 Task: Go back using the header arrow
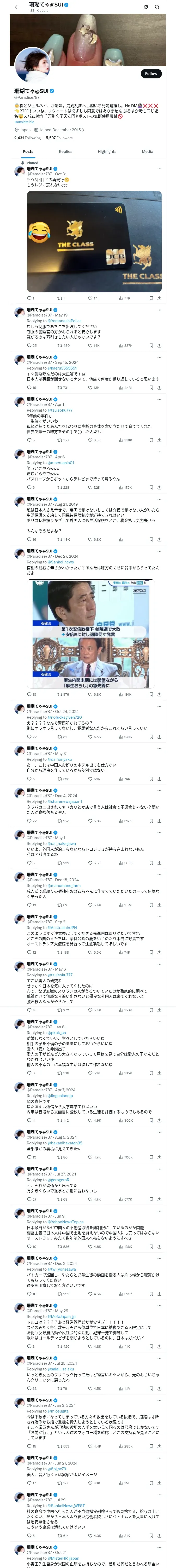pyautogui.click(x=17, y=7)
